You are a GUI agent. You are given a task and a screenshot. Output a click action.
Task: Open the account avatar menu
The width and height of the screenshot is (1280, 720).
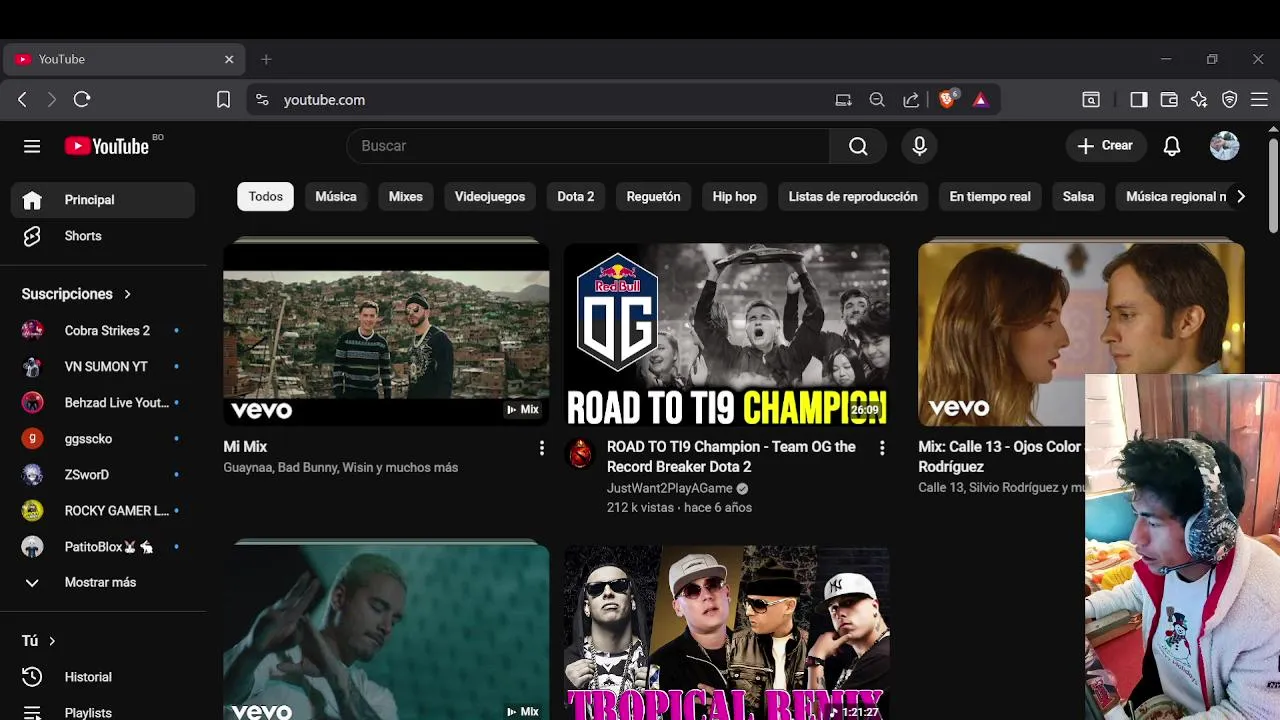click(1224, 146)
